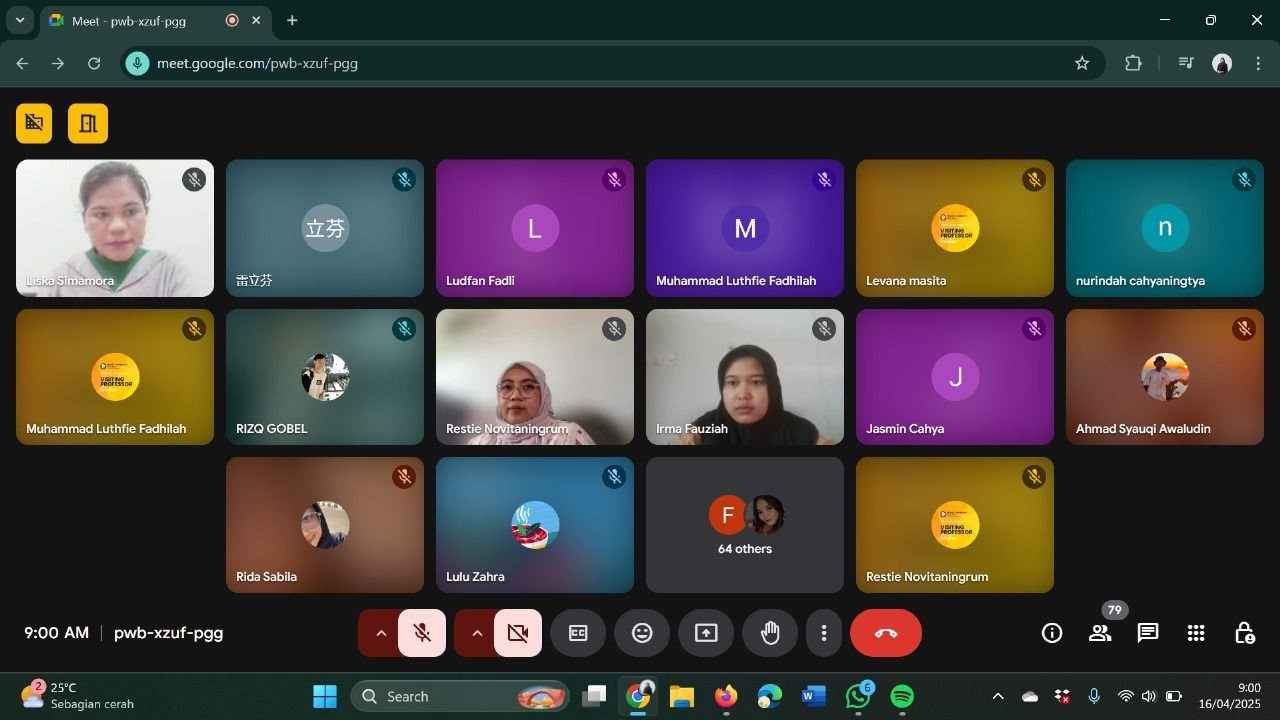Click the Liska Simamora video tile

[x=115, y=228]
